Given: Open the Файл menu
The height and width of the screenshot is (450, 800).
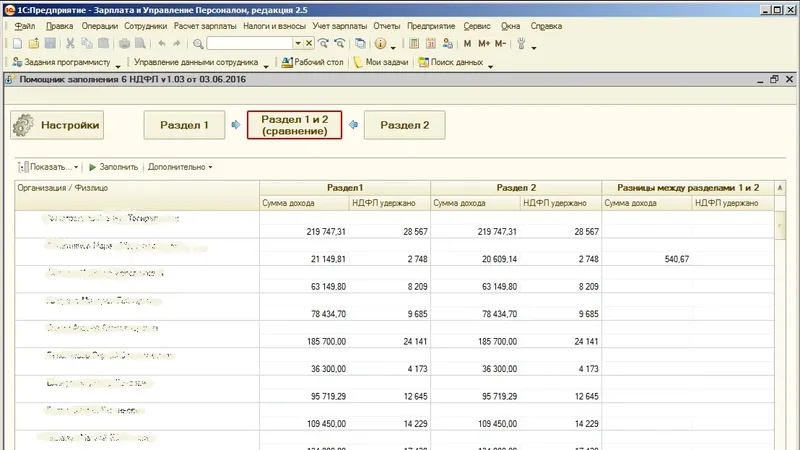Looking at the screenshot, I should pos(24,26).
